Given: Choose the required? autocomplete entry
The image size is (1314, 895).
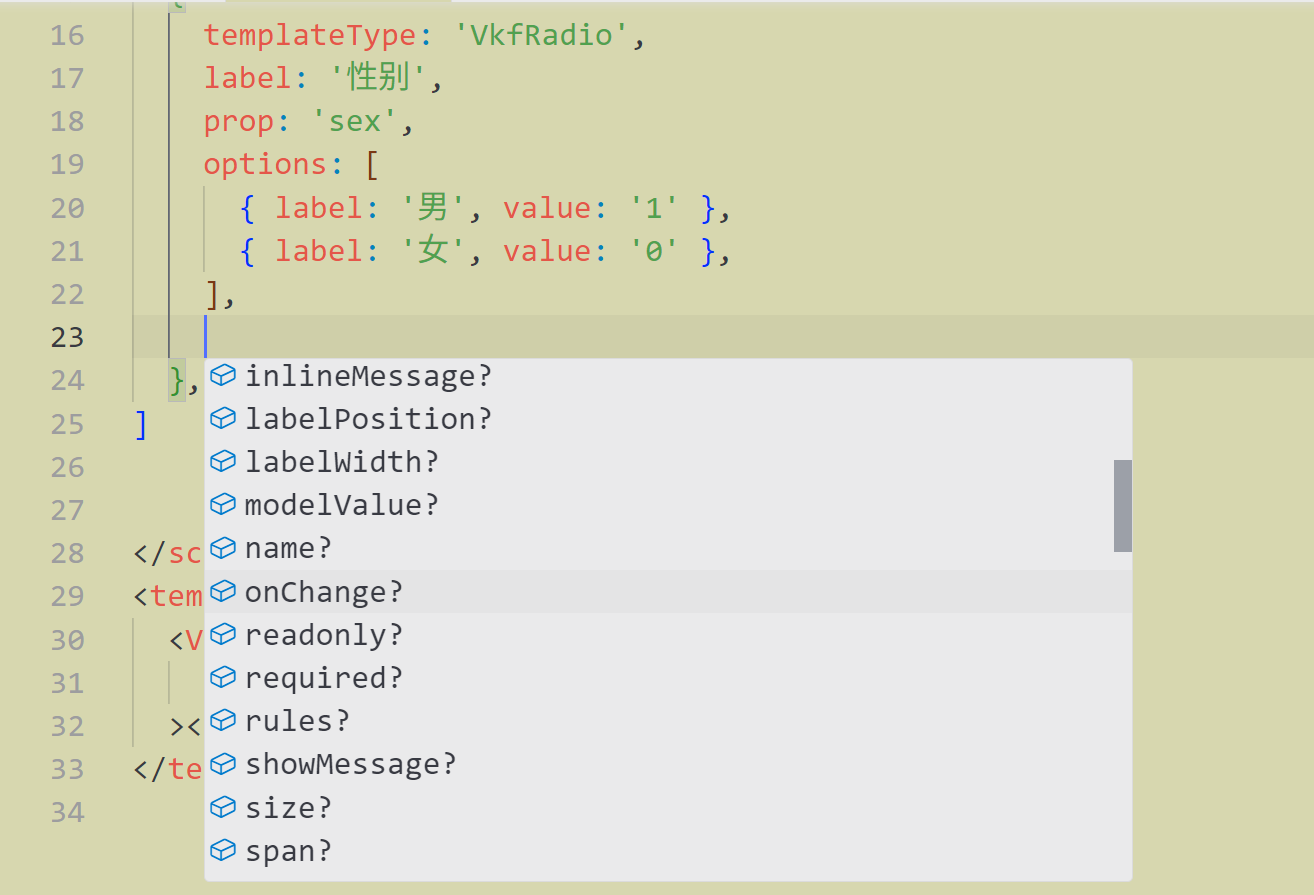Looking at the screenshot, I should 323,678.
